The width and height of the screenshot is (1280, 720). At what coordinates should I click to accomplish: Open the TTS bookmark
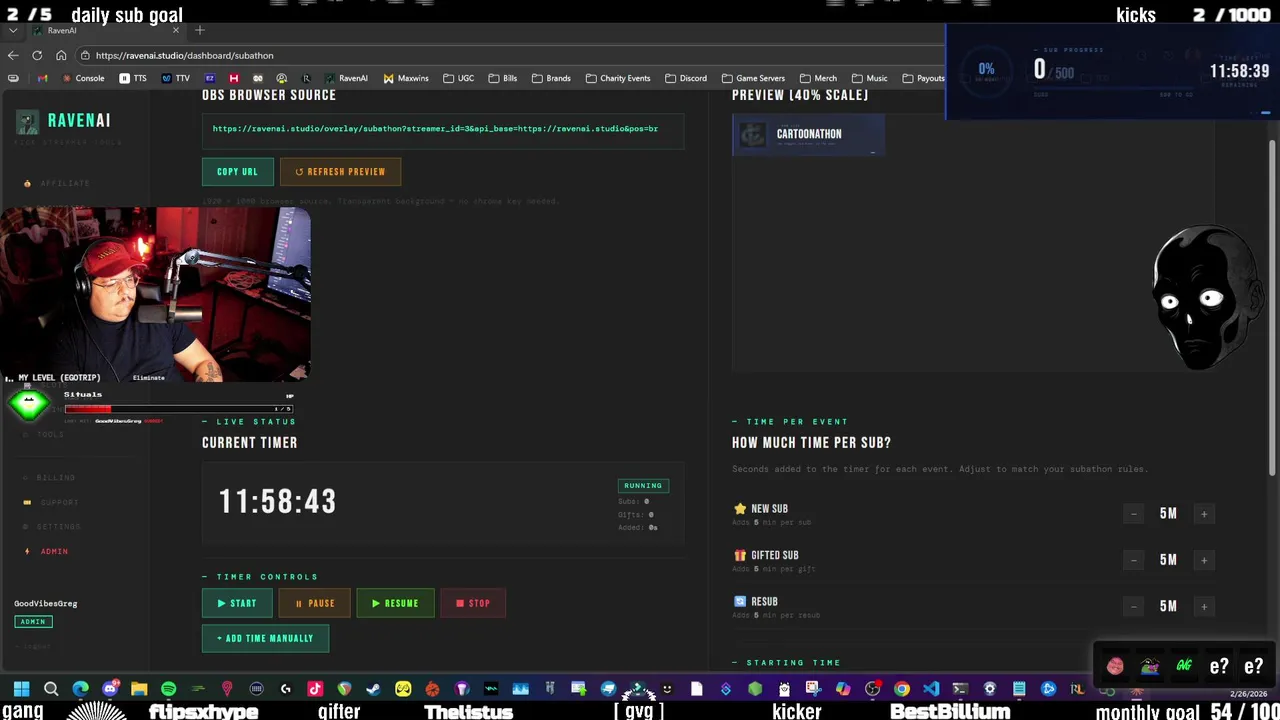pyautogui.click(x=133, y=78)
